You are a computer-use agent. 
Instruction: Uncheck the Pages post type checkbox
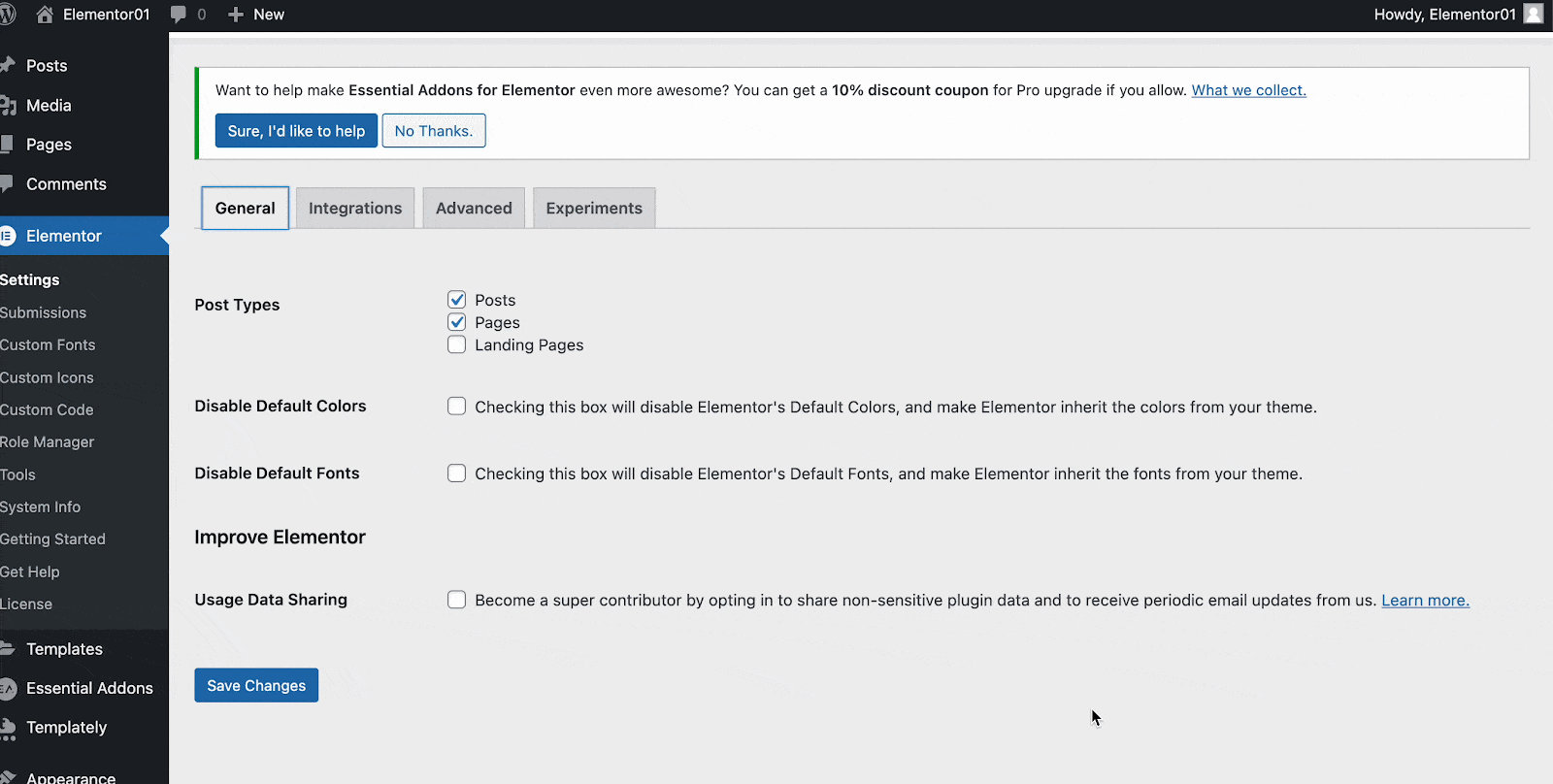tap(456, 321)
